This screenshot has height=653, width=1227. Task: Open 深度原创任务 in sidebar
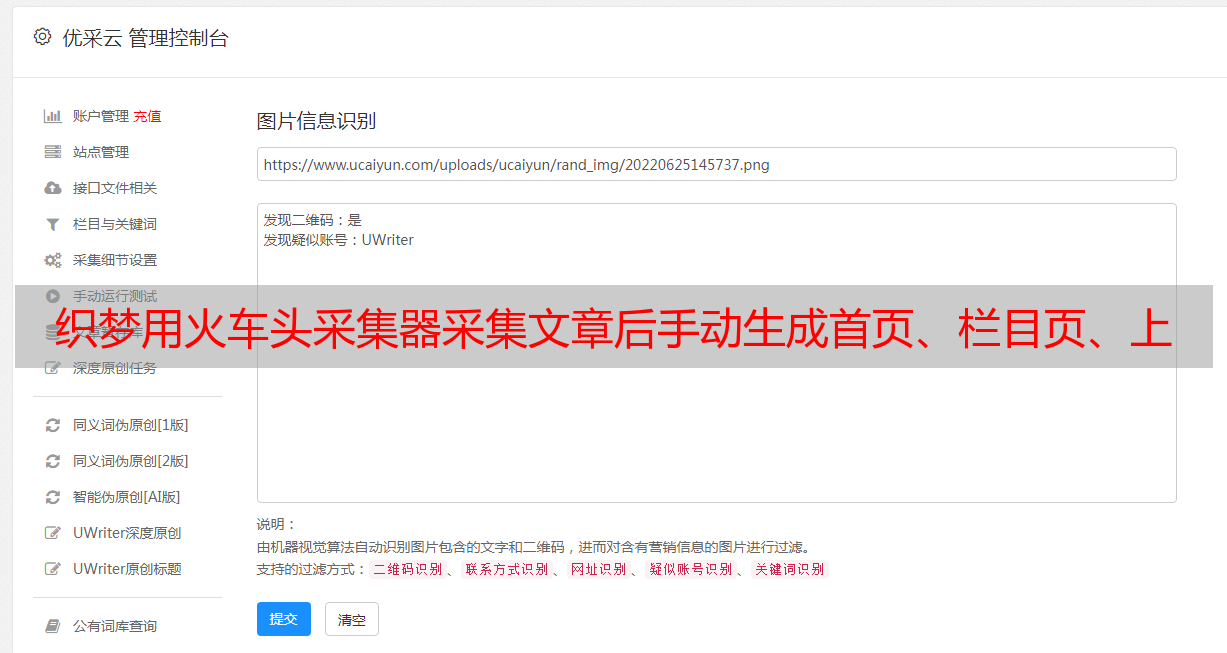click(115, 368)
